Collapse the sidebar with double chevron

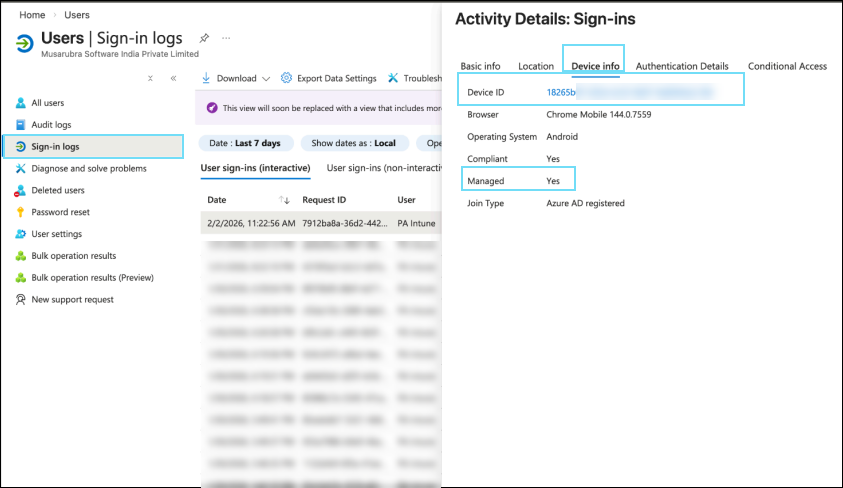(x=173, y=78)
